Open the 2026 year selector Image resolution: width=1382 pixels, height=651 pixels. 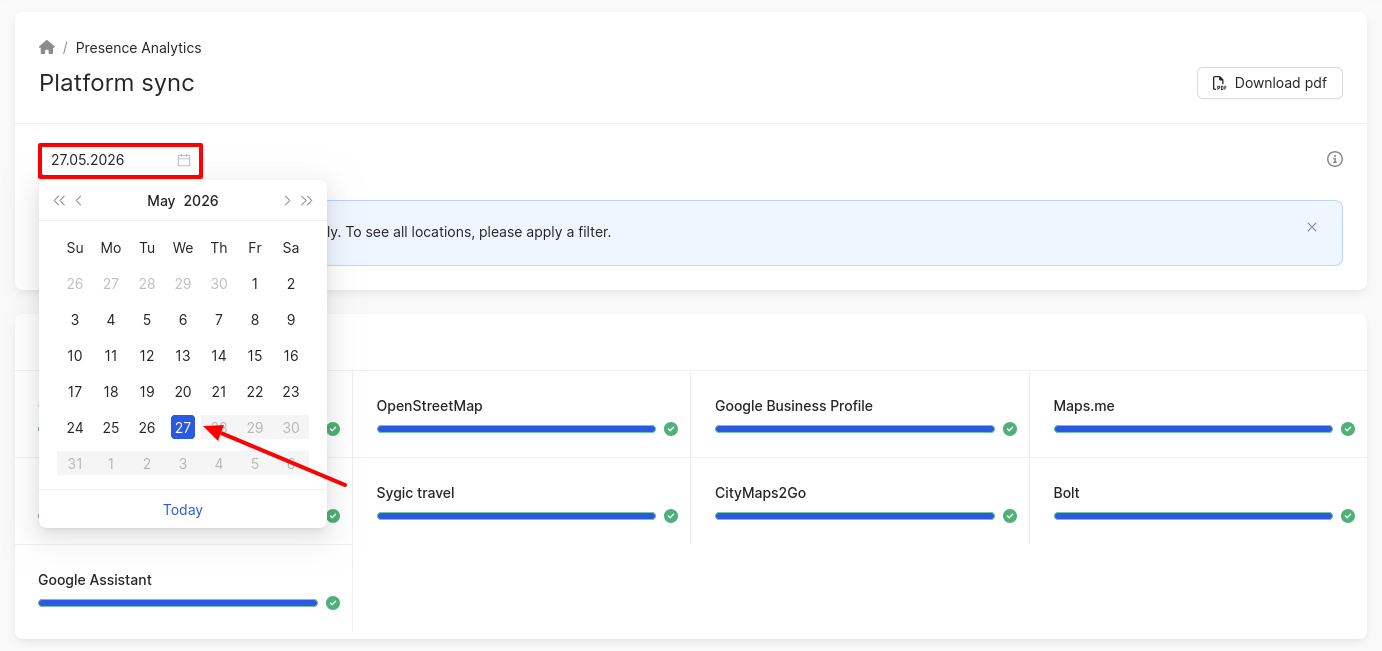pos(201,201)
